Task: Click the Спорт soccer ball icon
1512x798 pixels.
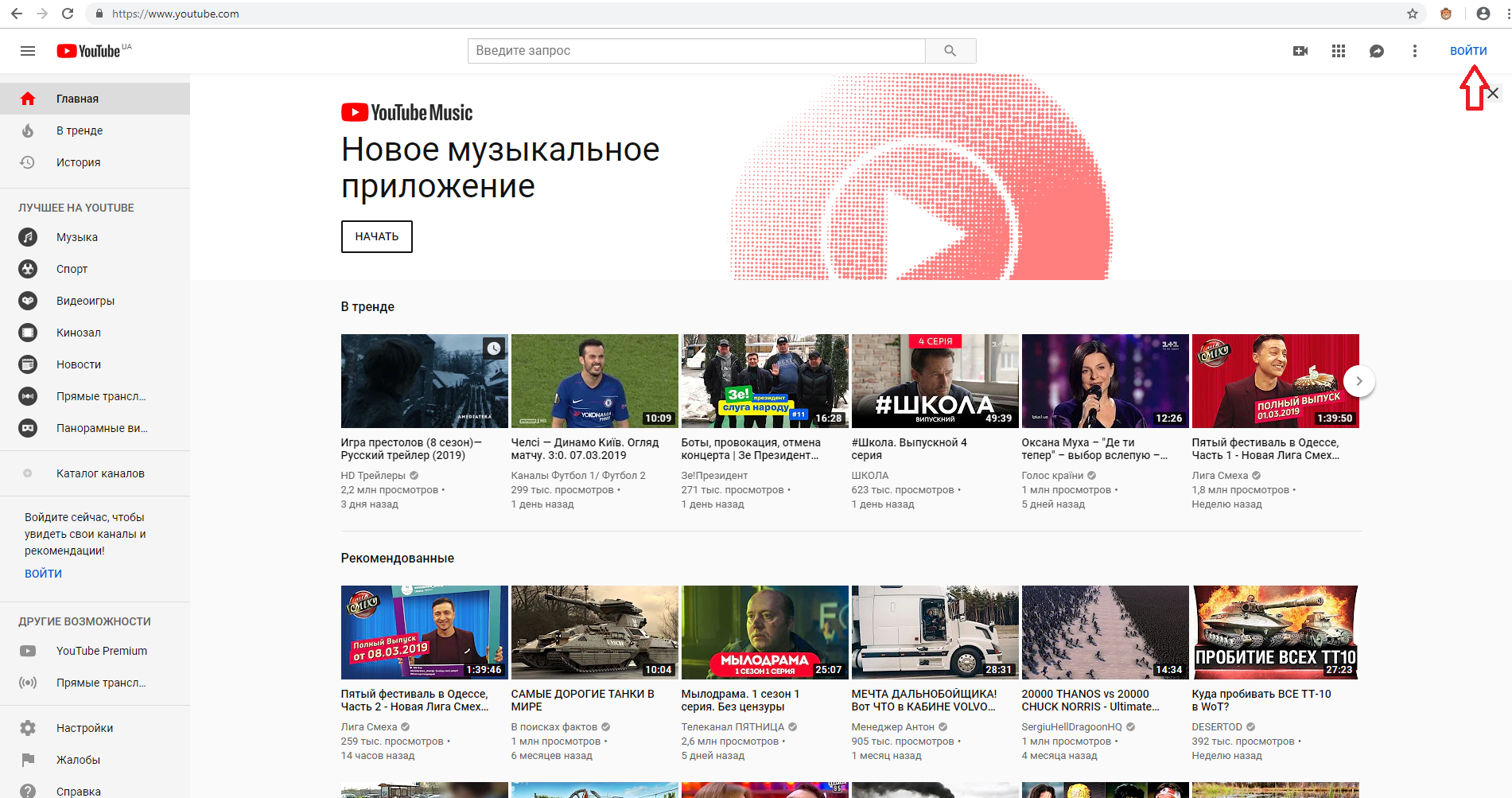Action: [28, 269]
